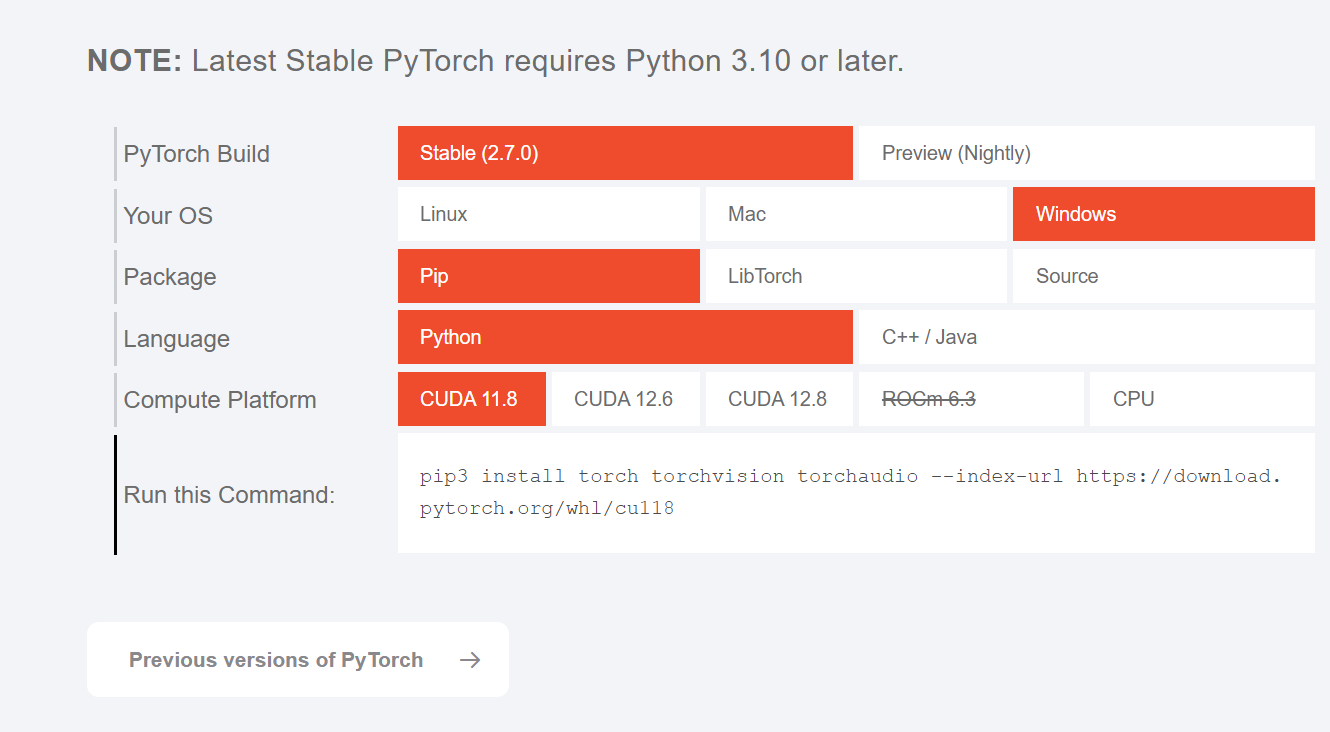Click the Run this Command label
This screenshot has height=732, width=1330.
click(x=229, y=495)
